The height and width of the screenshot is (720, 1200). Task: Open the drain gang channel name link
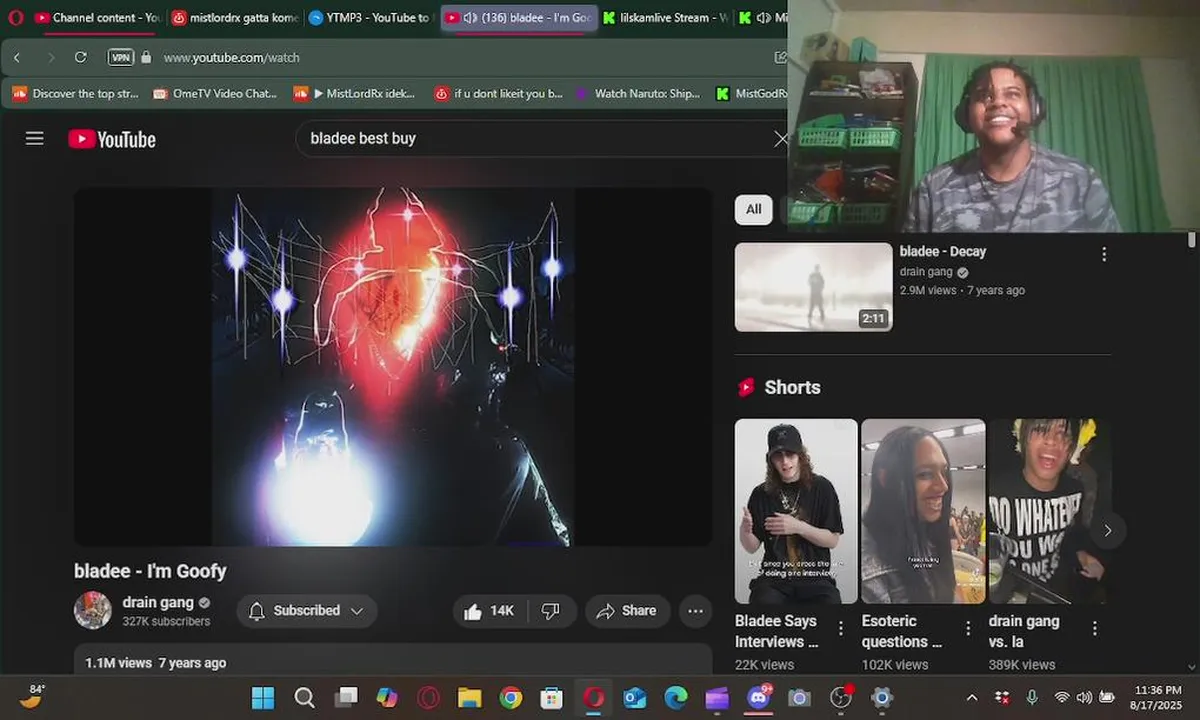click(x=158, y=602)
